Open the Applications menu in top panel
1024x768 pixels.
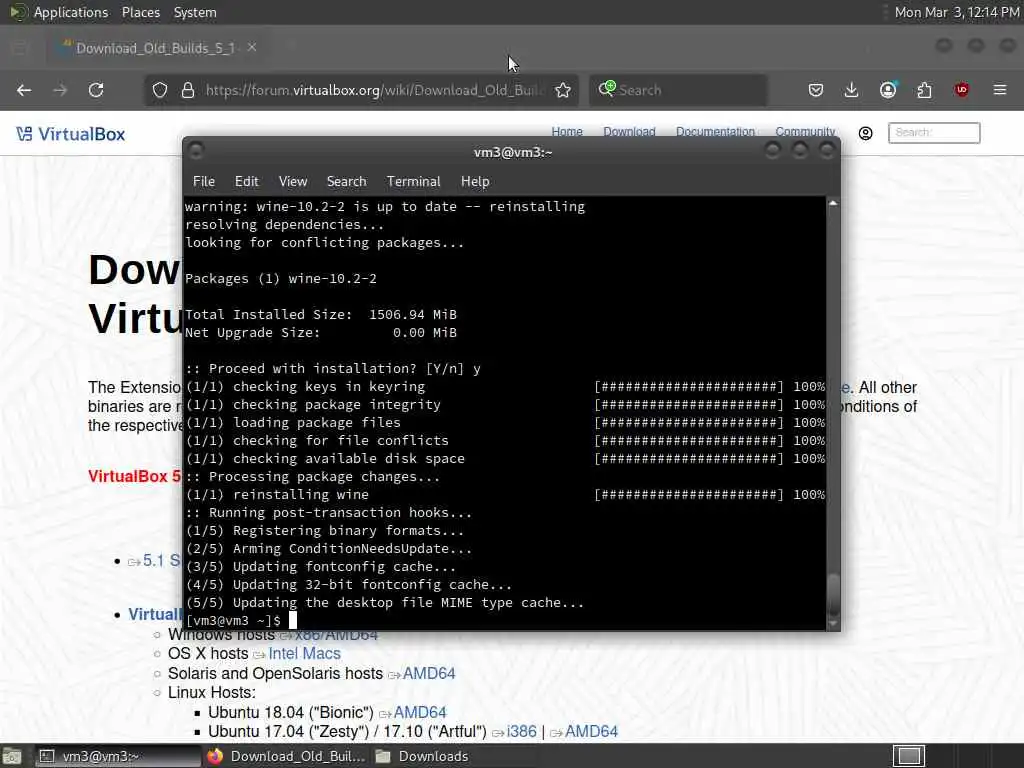point(71,12)
